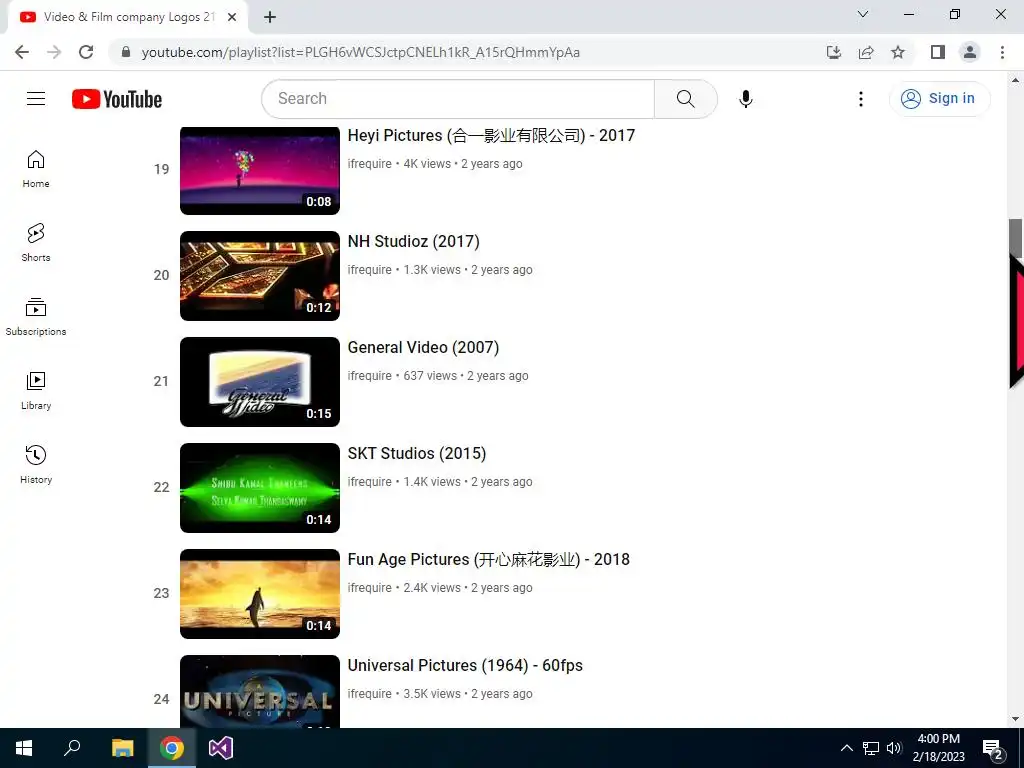The width and height of the screenshot is (1024, 768).
Task: Open Windows taskbar search
Action: click(72, 748)
